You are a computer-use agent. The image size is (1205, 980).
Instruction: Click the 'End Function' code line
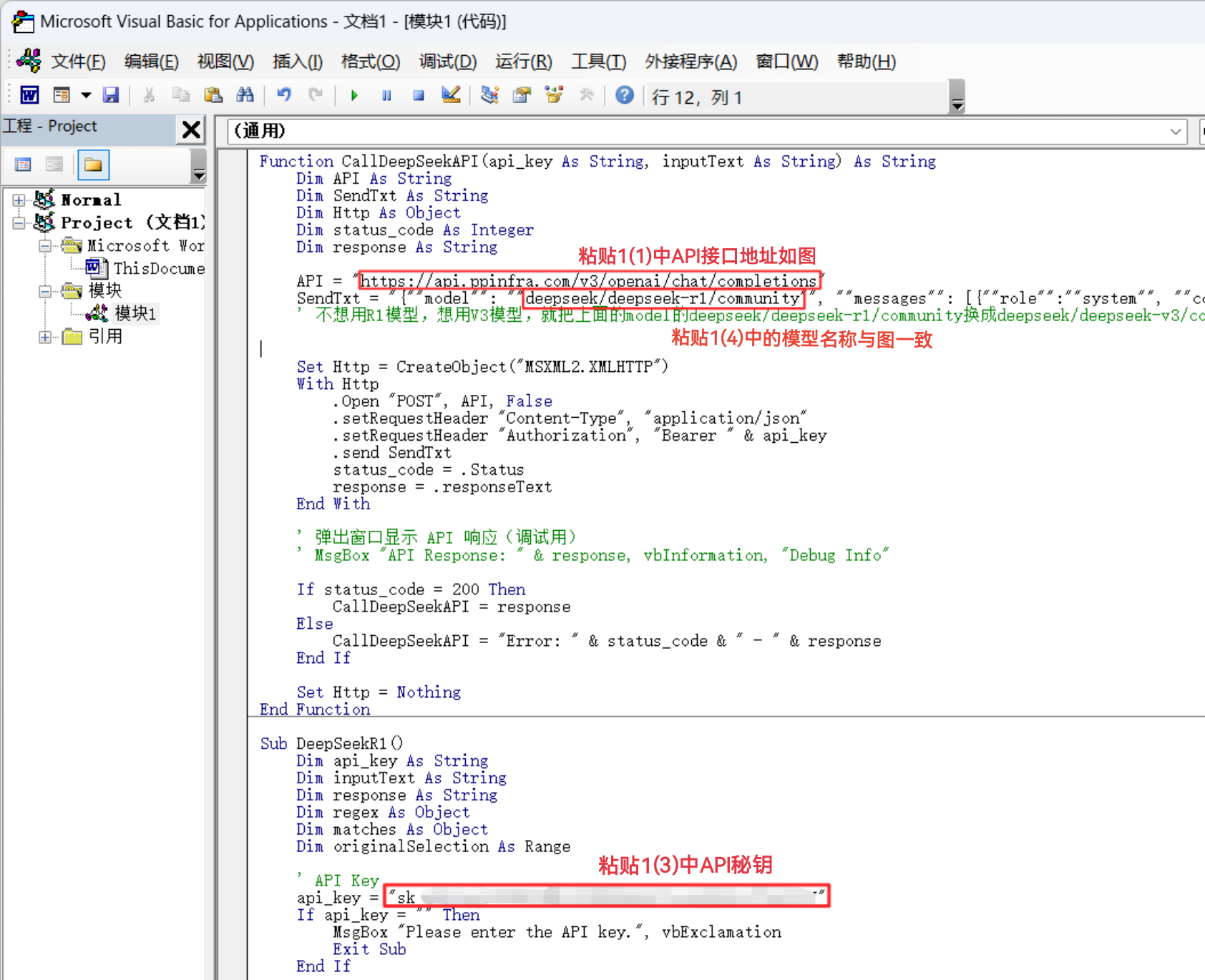point(315,710)
